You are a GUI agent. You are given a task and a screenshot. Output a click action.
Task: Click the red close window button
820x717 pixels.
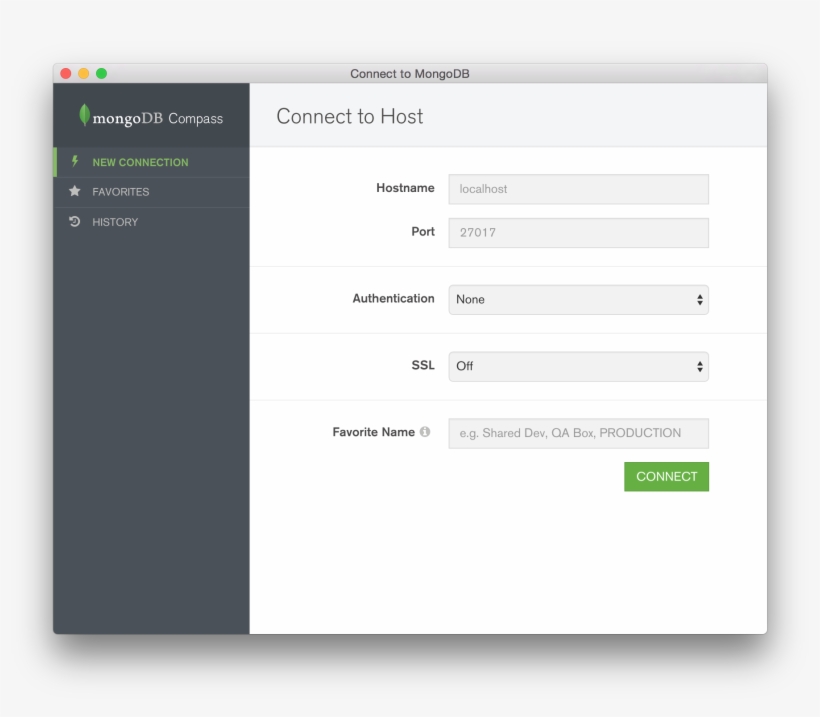(x=66, y=73)
